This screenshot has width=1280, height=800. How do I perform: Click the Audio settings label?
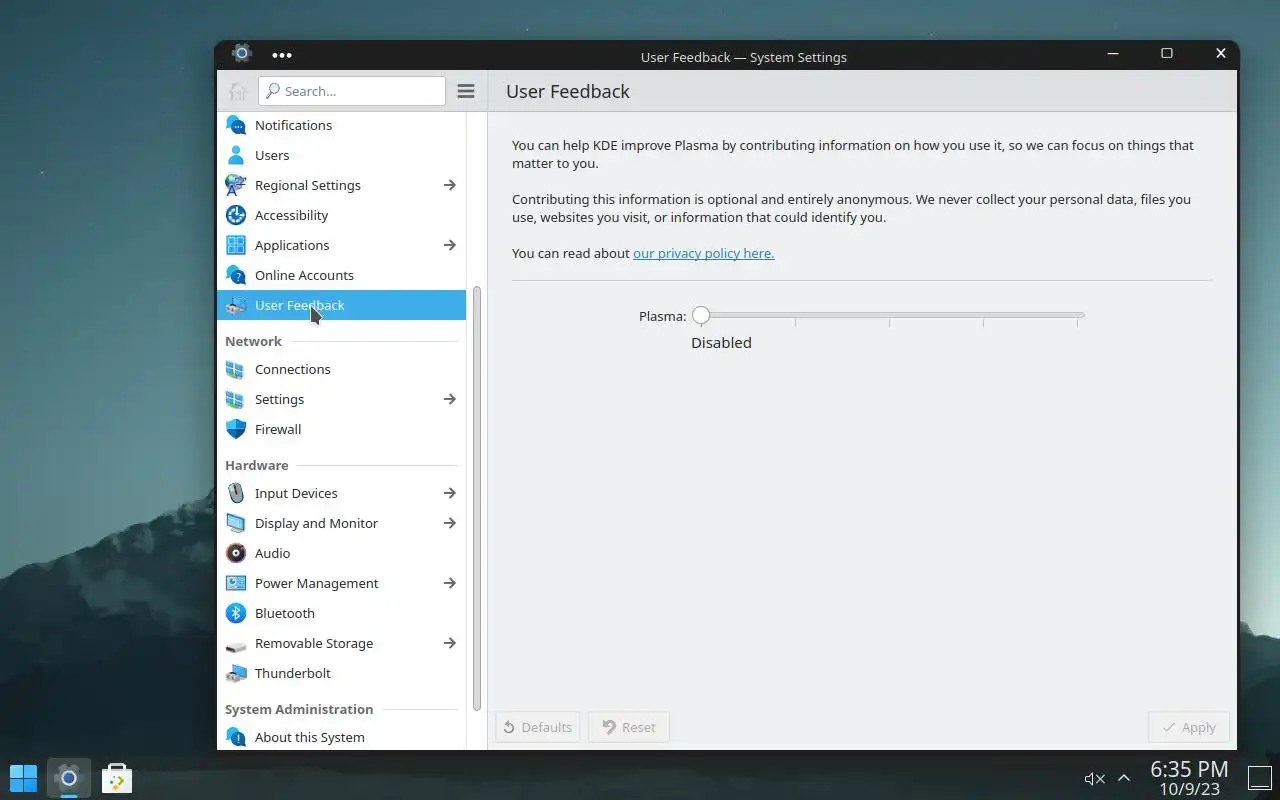point(273,553)
